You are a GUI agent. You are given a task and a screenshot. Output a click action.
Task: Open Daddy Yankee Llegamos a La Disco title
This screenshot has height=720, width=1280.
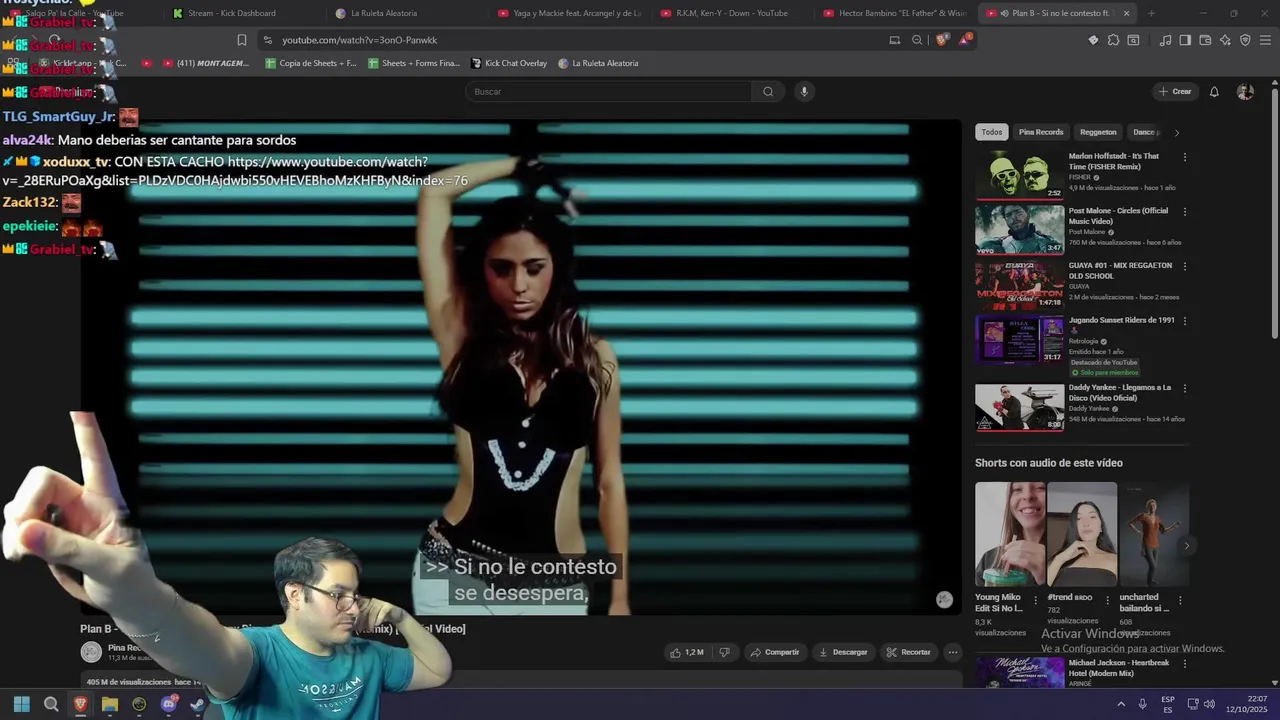[1120, 392]
